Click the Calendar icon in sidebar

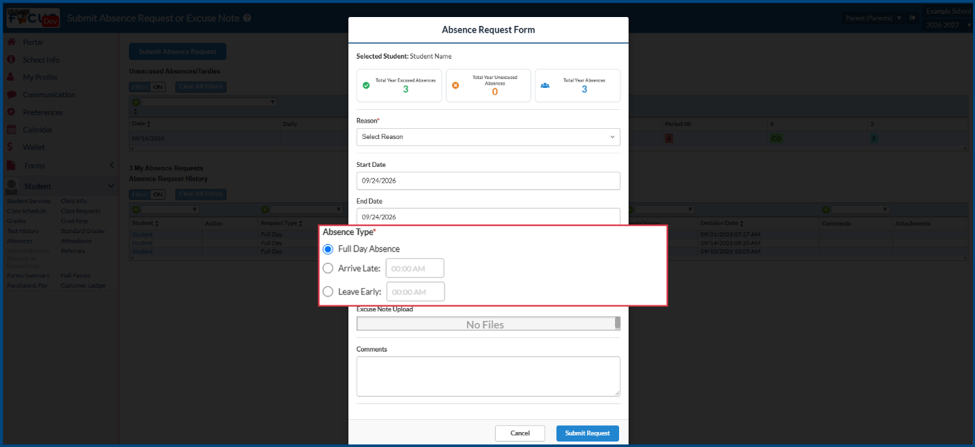coord(11,129)
